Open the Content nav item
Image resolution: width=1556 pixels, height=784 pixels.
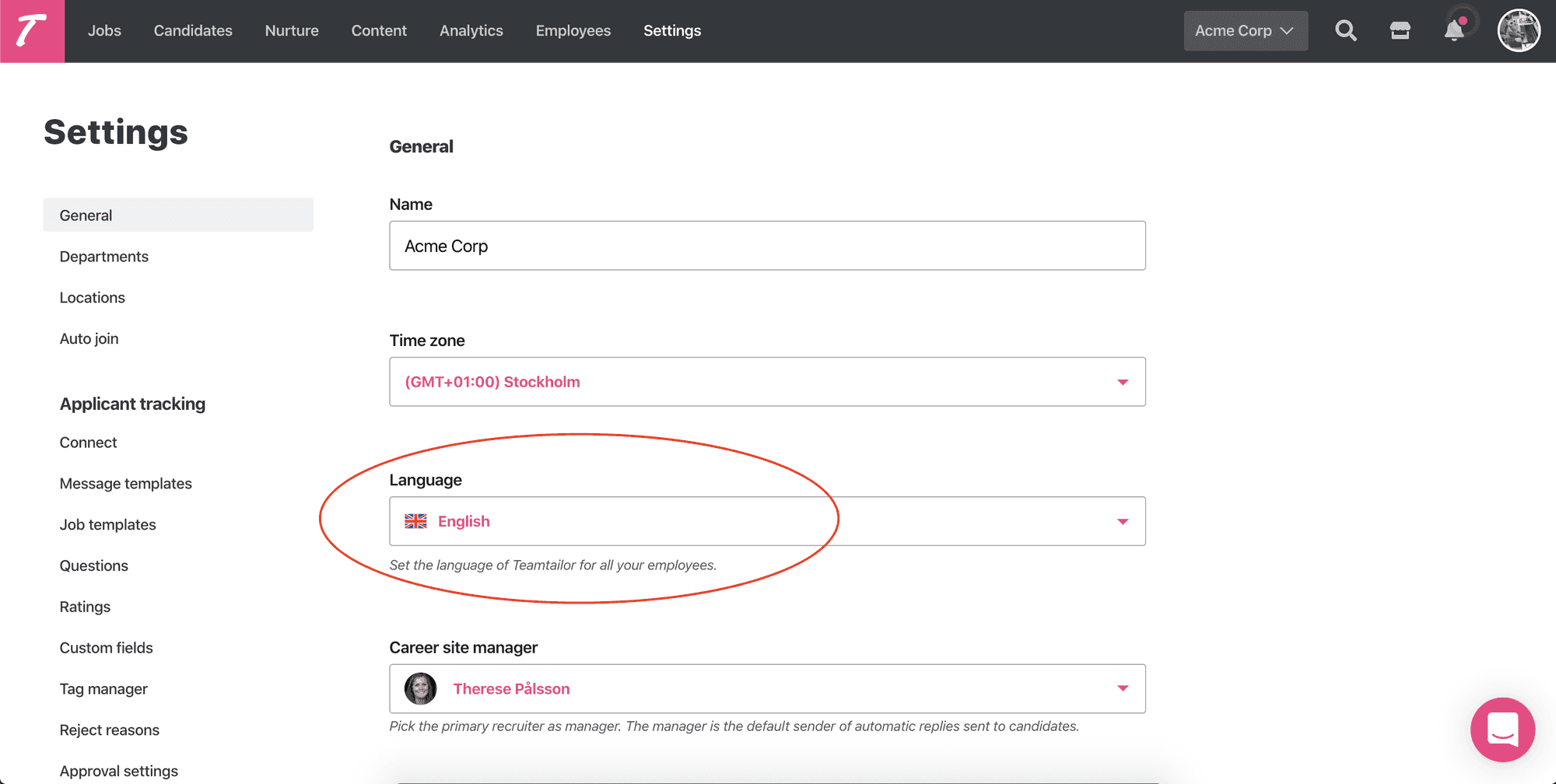click(379, 31)
